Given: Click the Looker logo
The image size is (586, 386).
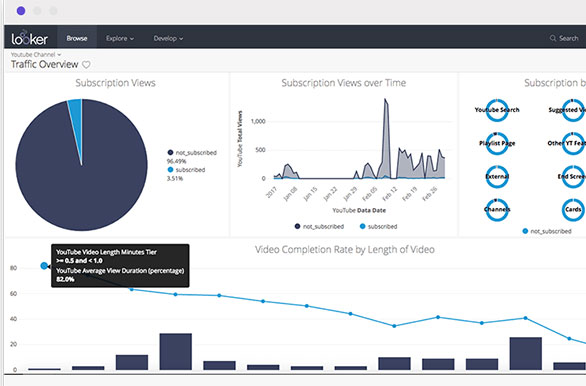Looking at the screenshot, I should (x=30, y=38).
